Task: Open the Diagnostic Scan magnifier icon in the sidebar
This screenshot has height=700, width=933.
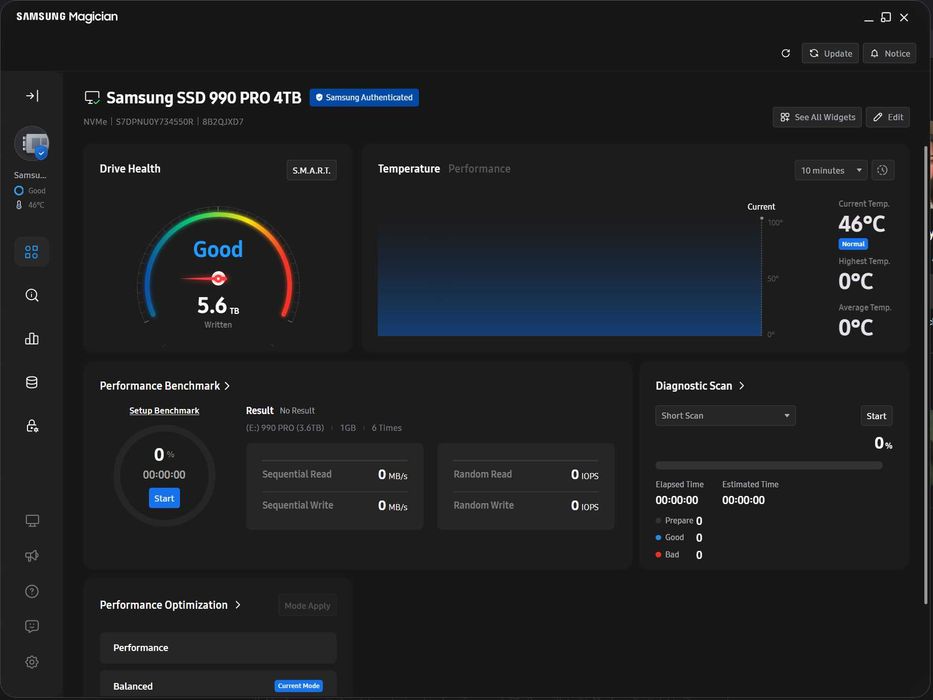Action: point(32,295)
